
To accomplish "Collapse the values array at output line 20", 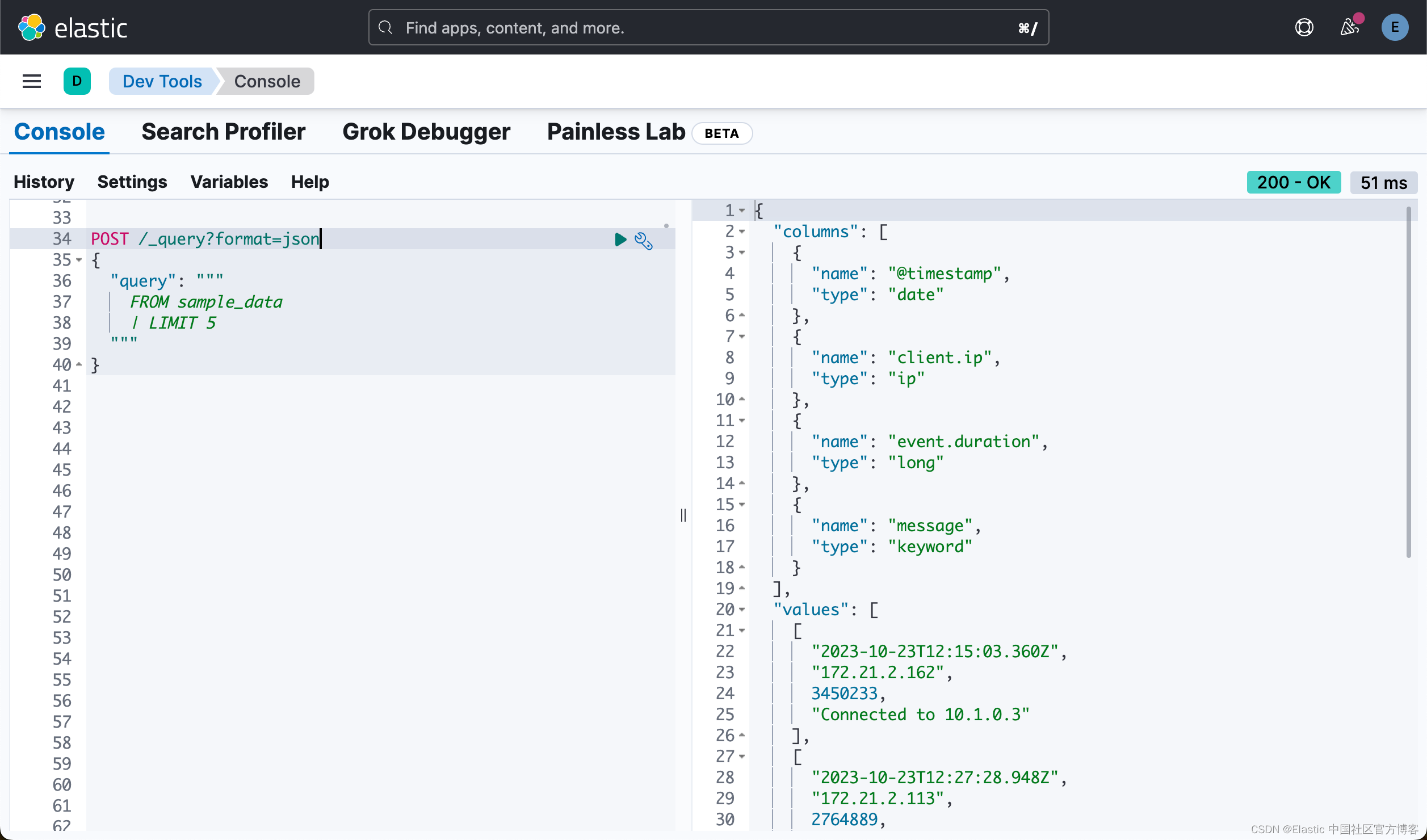I will click(742, 610).
